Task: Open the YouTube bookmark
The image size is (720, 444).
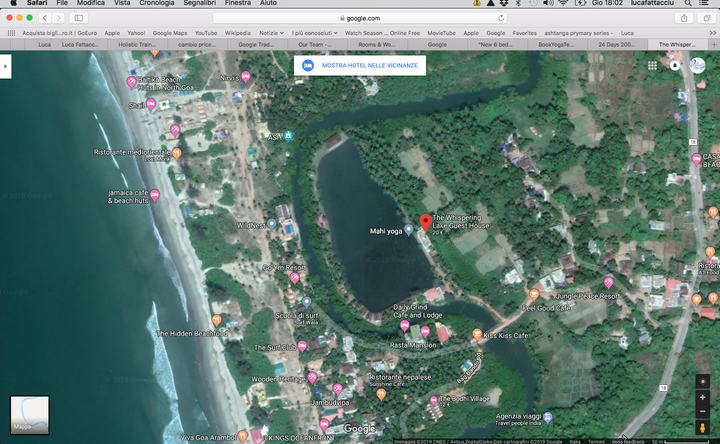Action: (206, 33)
